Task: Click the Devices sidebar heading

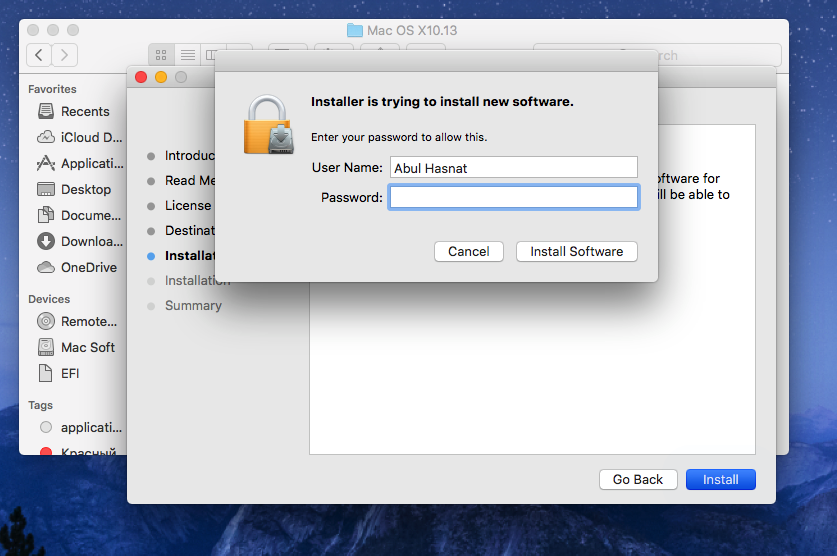Action: click(49, 299)
